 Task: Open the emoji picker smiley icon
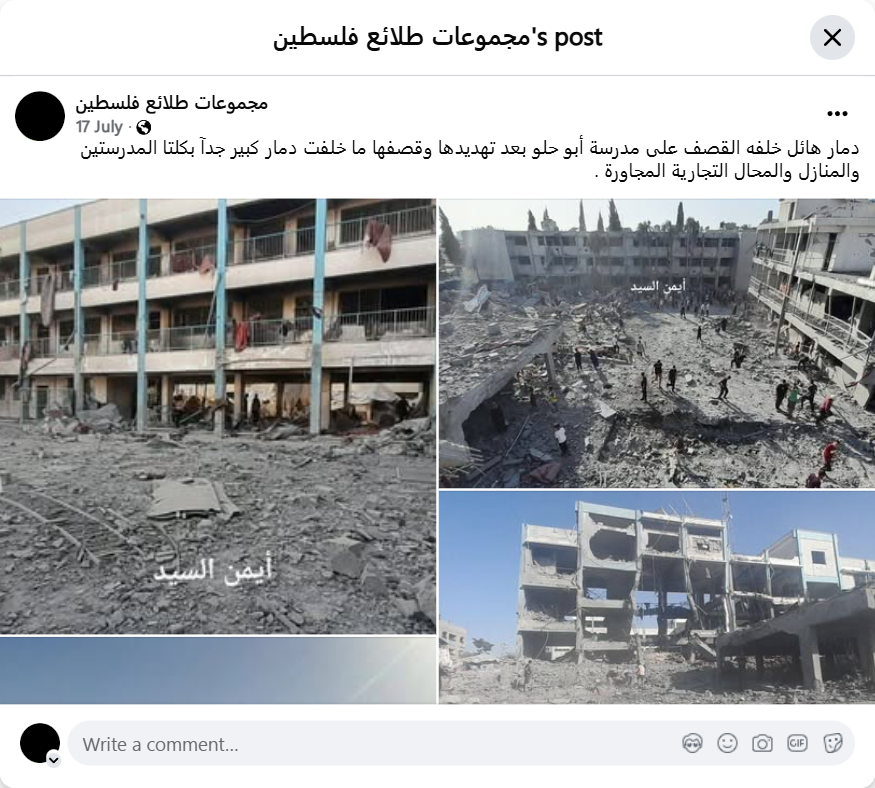[727, 743]
